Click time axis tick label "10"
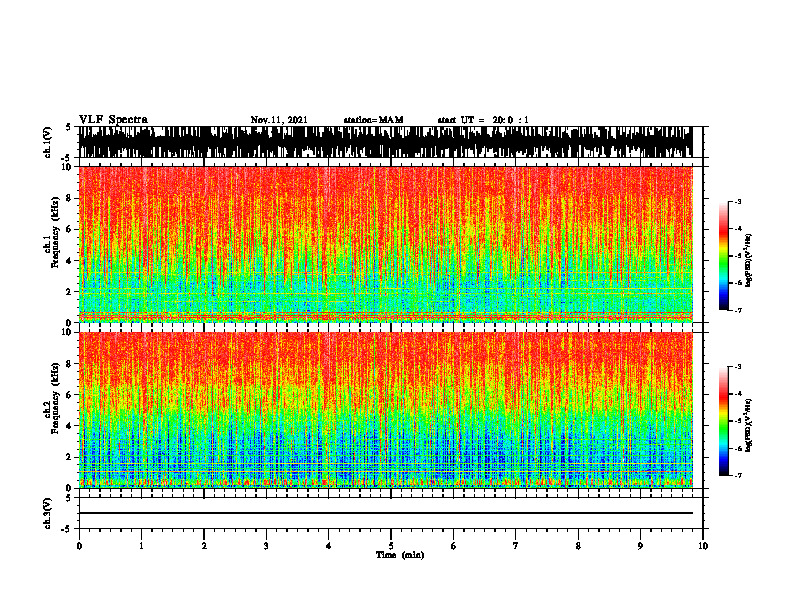This screenshot has height=612, width=792. tap(703, 546)
